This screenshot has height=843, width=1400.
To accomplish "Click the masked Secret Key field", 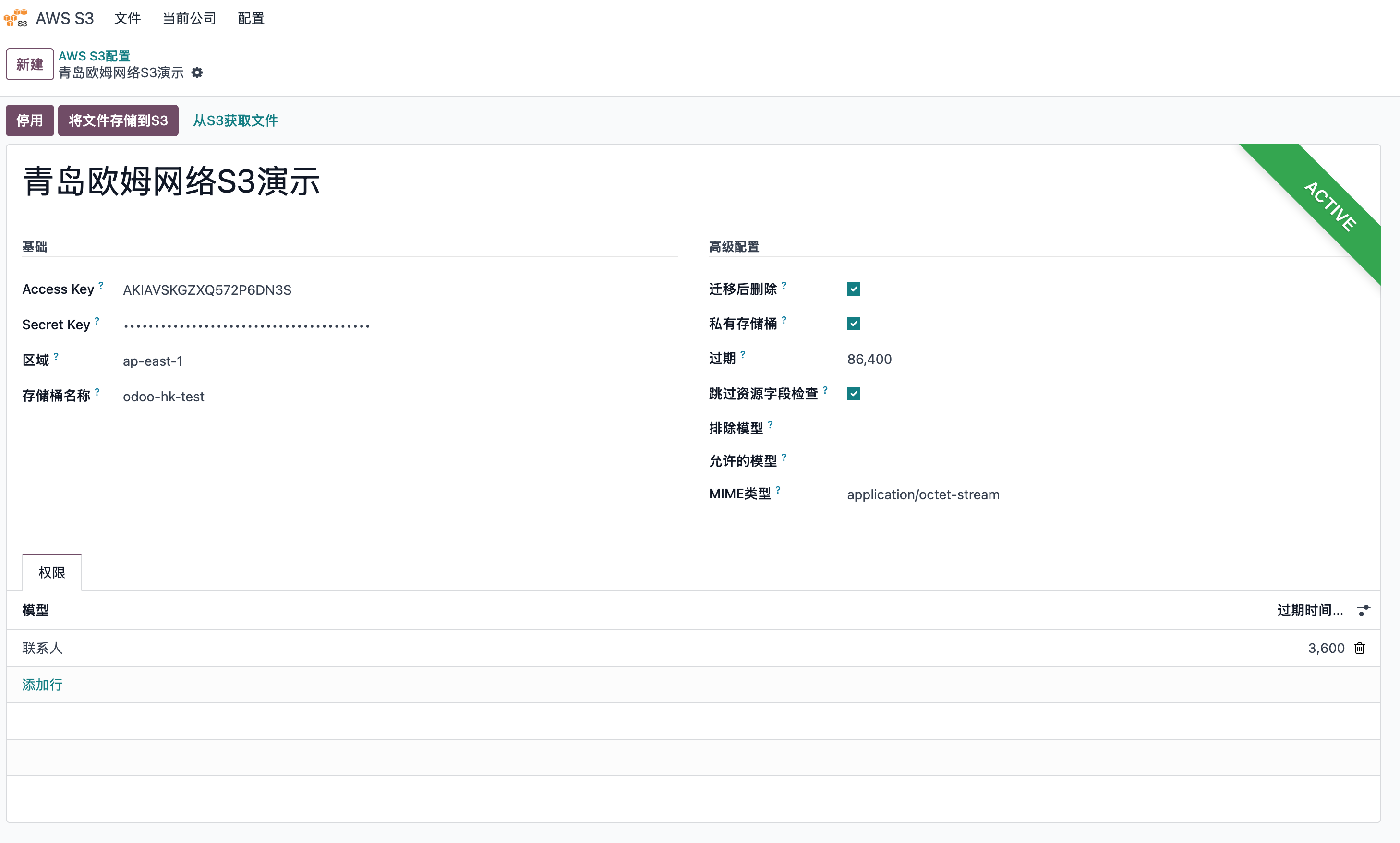I will tap(400, 325).
